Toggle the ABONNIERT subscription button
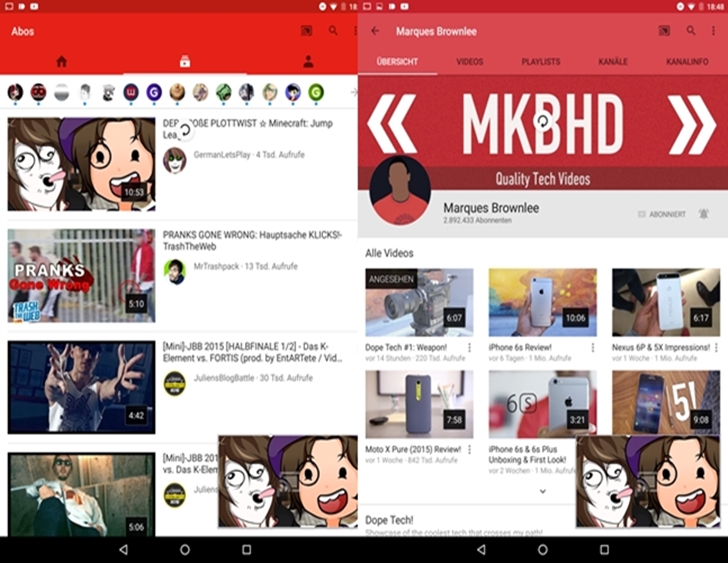Screen dimensions: 728x563 click(662, 214)
